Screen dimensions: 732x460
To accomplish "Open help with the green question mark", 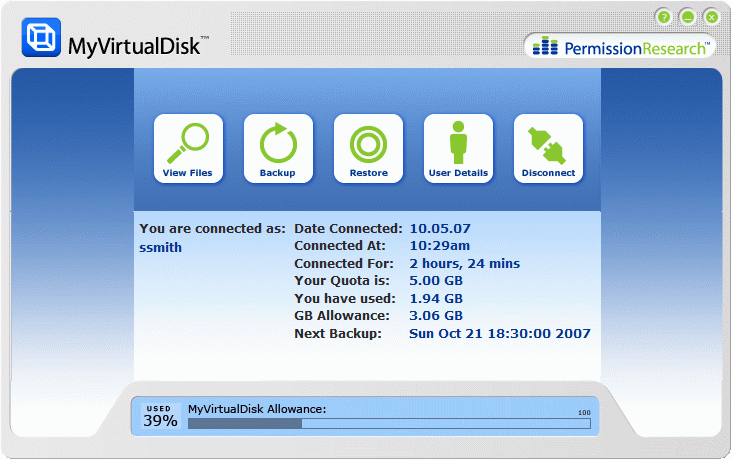I will 663,18.
